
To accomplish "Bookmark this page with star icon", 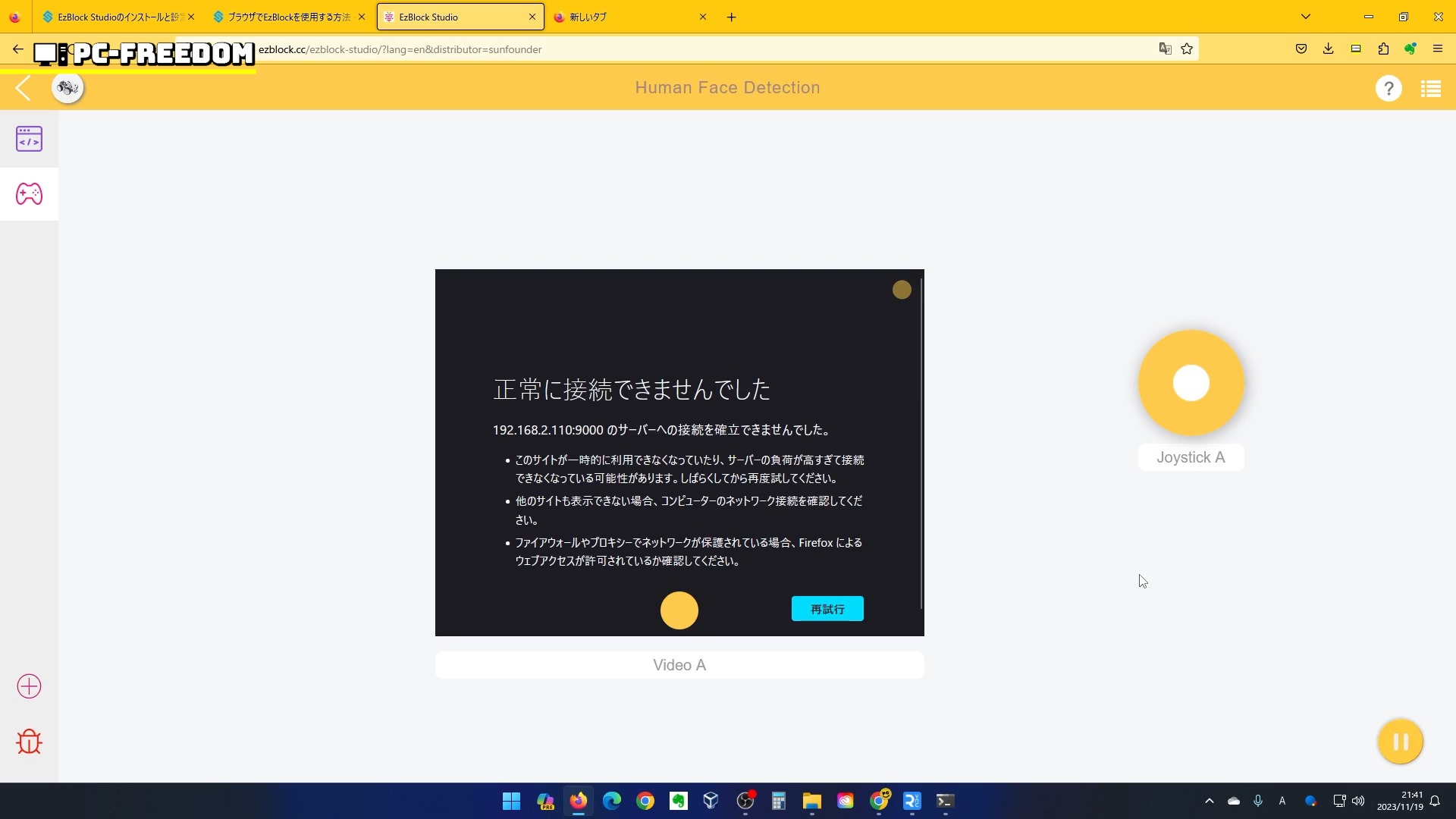I will (1187, 49).
